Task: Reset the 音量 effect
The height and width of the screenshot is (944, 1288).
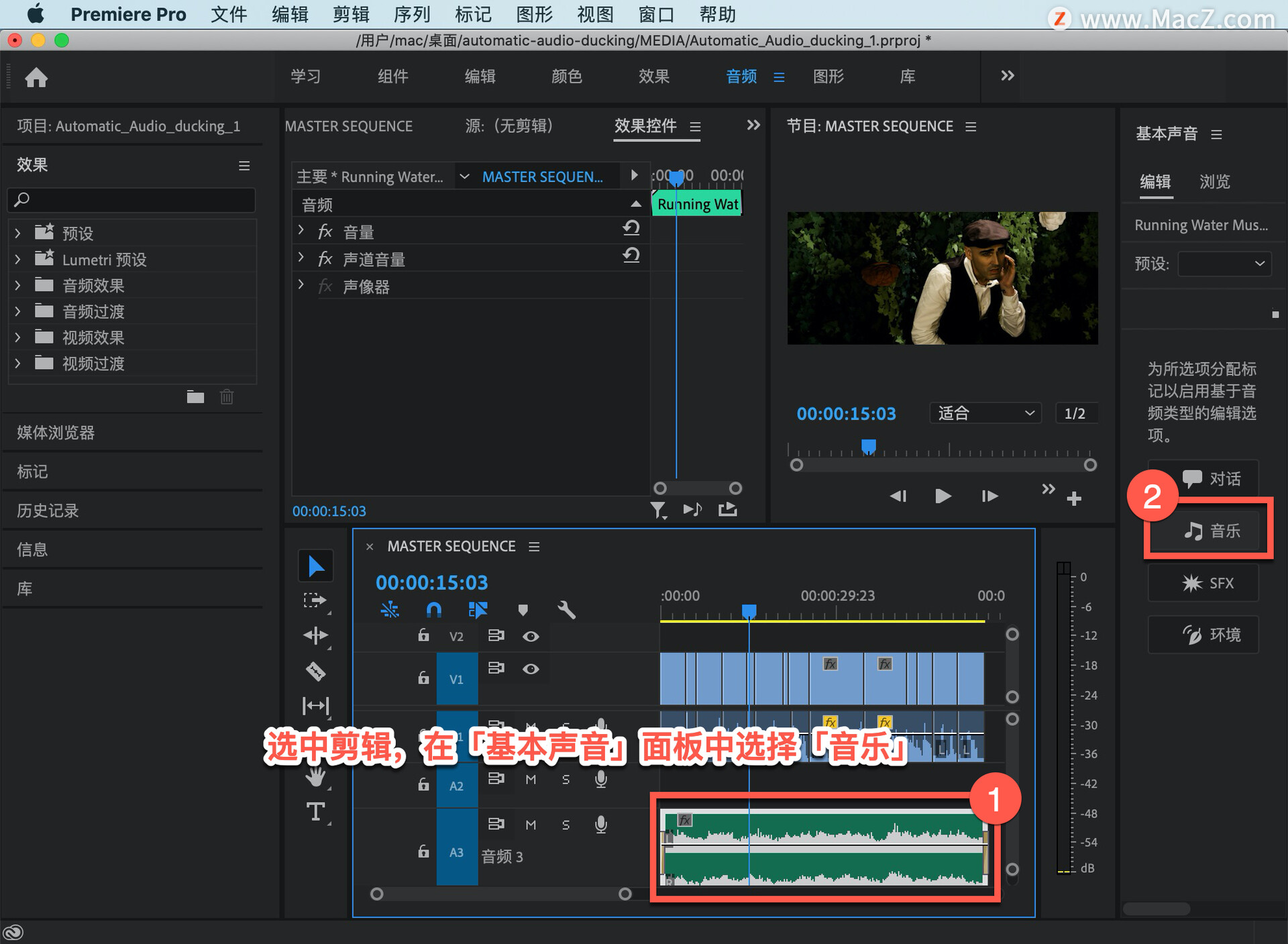Action: 631,229
